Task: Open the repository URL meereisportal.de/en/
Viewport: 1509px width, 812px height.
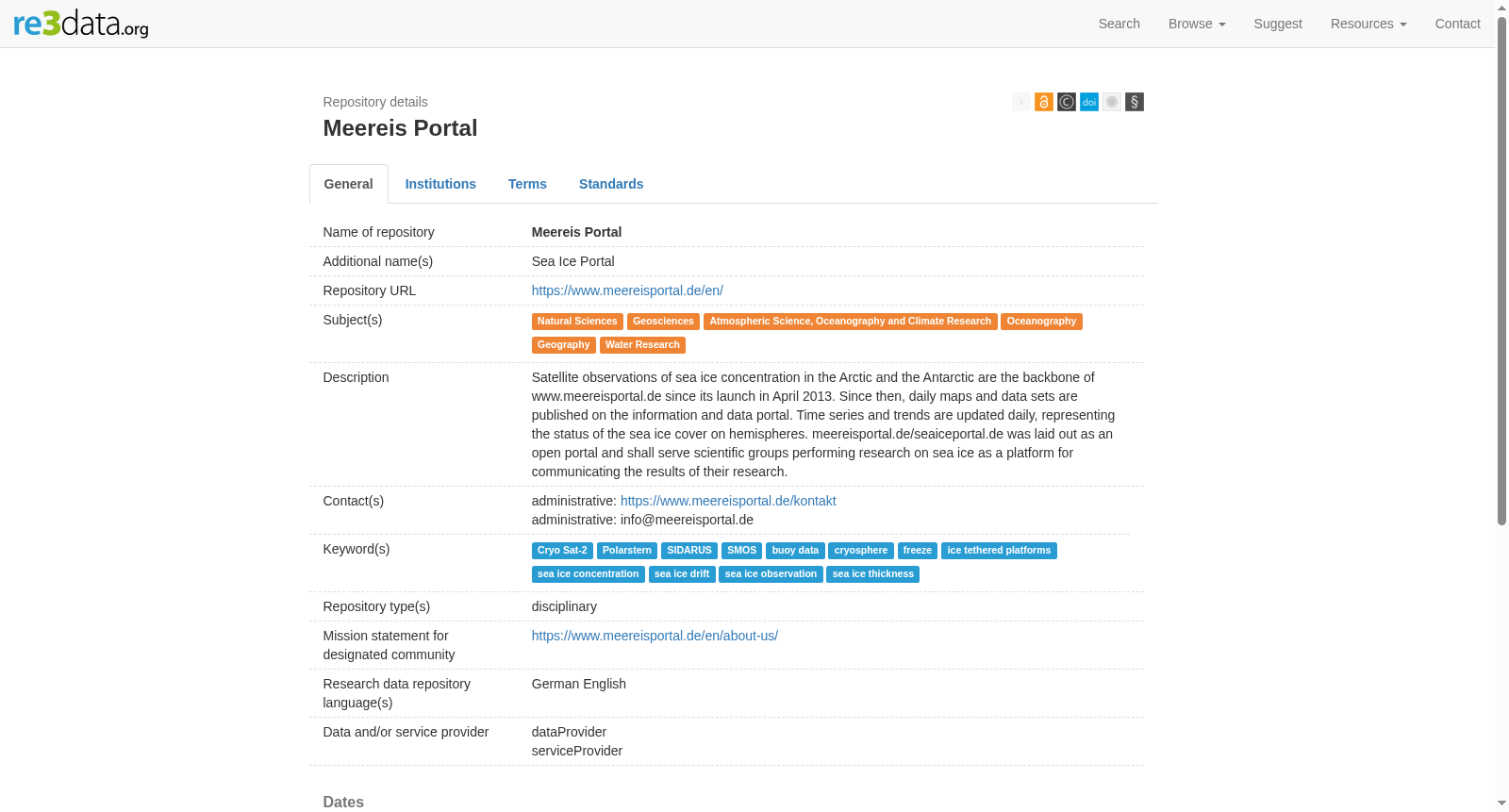Action: click(627, 290)
